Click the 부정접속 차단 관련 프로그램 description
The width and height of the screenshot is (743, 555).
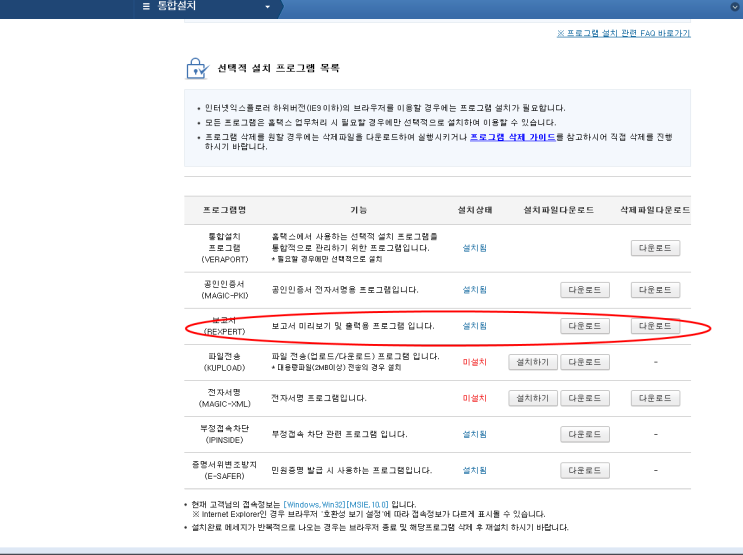click(339, 434)
